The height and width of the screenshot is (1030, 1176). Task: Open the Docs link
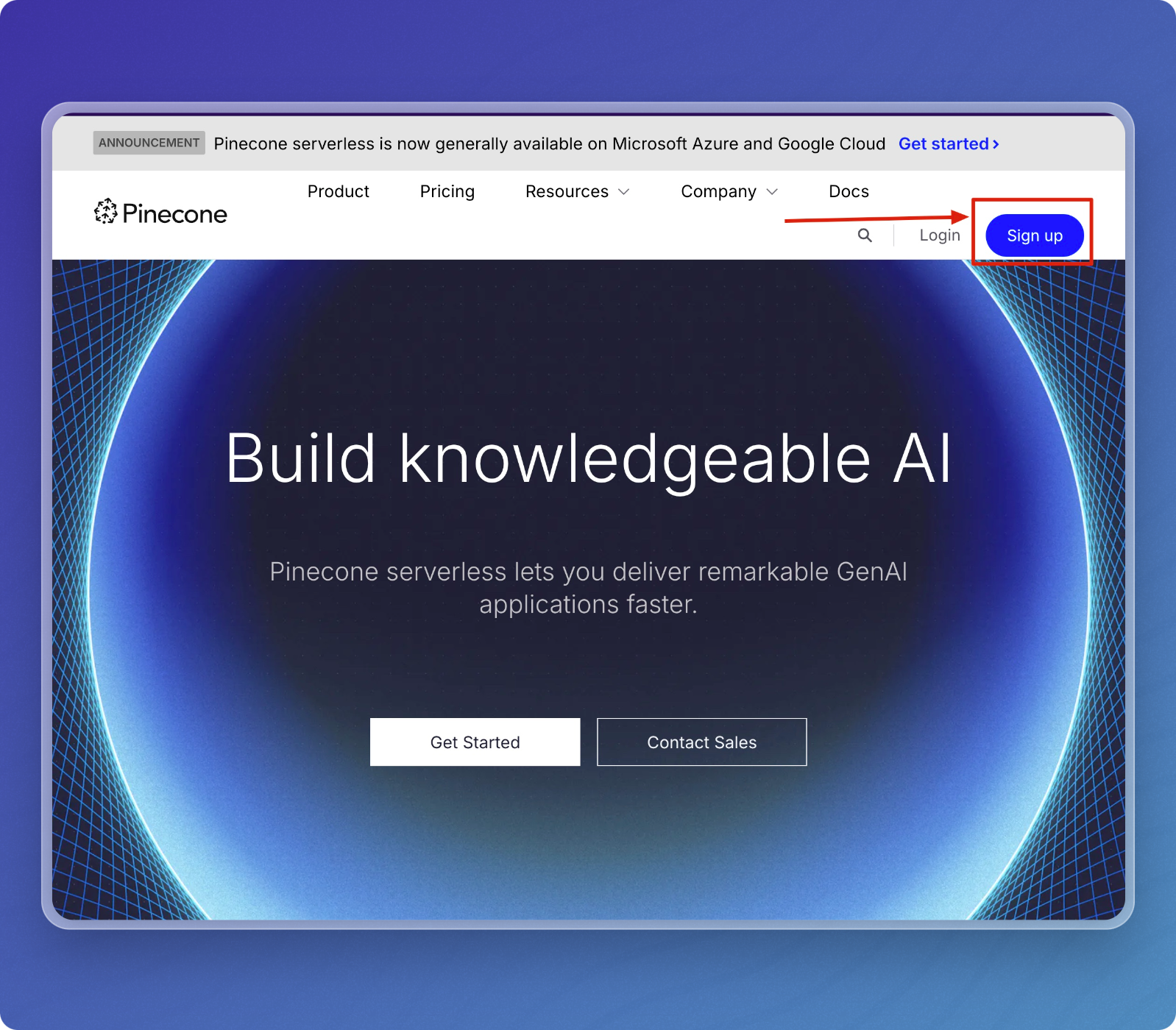pos(849,191)
